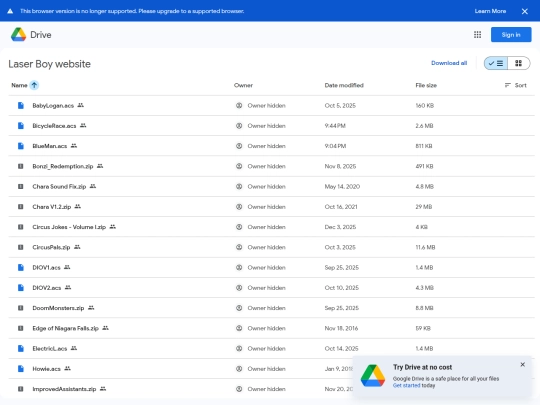Viewport: 540px width, 405px height.
Task: Click the shared icon next to CircusPals.zip
Action: pyautogui.click(x=77, y=247)
